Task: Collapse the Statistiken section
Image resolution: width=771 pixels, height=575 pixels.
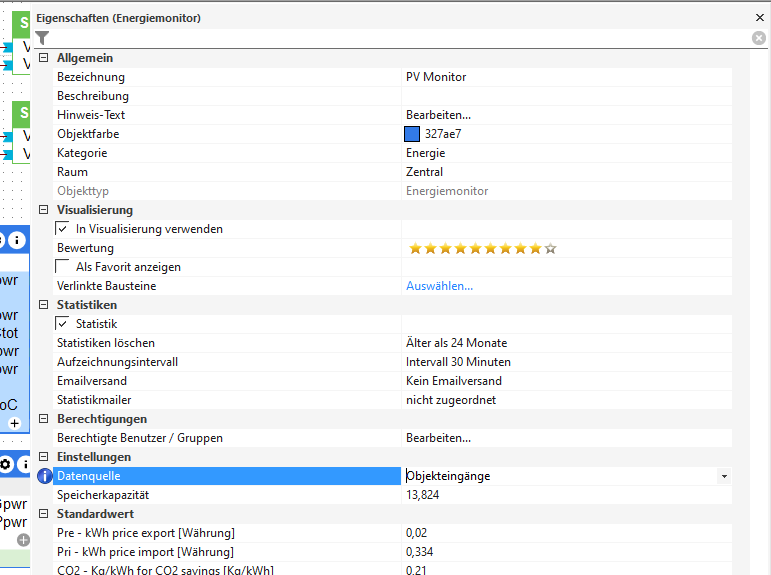Action: 43,305
